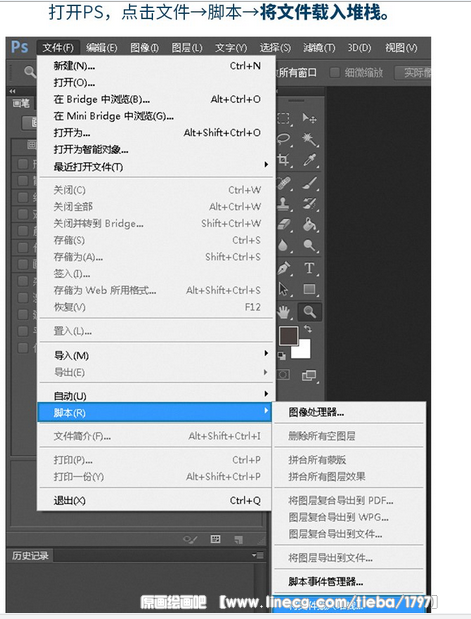Open the 3D(D) menu
The image size is (471, 619).
[359, 48]
